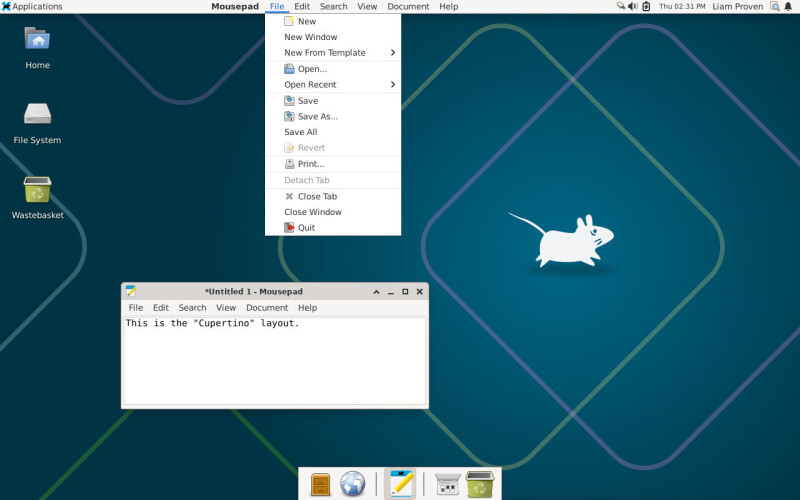800x500 pixels.
Task: Open Help menu inside the Mousepad window
Action: pos(307,308)
